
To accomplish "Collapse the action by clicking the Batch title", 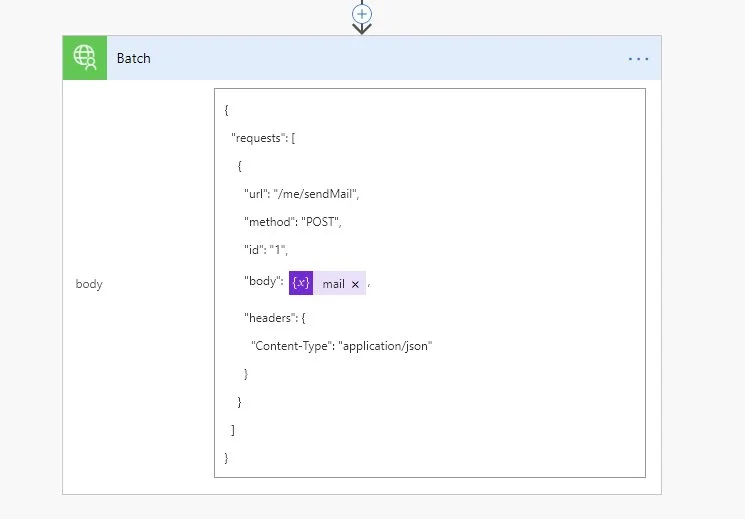I will point(133,58).
